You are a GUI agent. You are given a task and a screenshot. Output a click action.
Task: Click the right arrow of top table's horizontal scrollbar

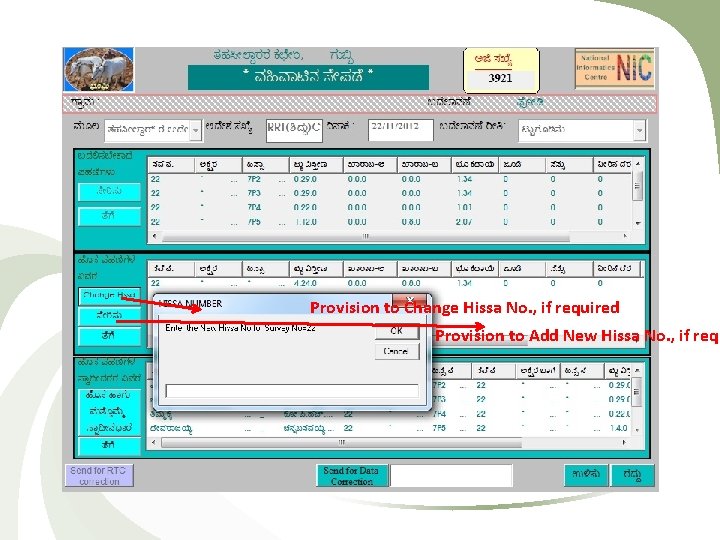625,236
